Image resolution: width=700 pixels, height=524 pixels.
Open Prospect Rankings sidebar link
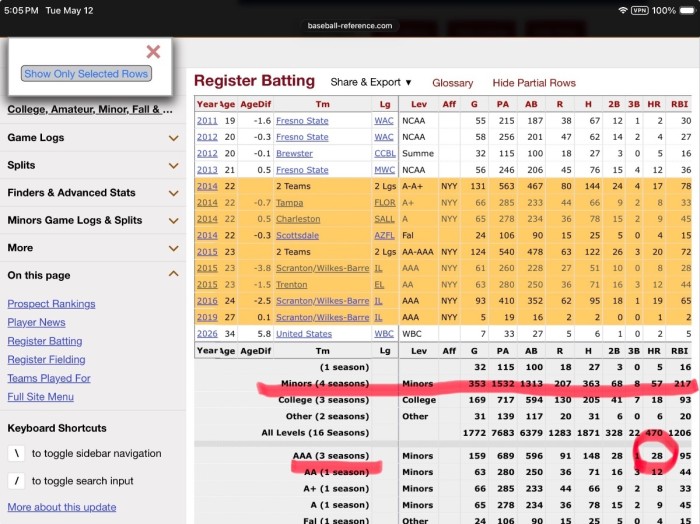pyautogui.click(x=51, y=304)
